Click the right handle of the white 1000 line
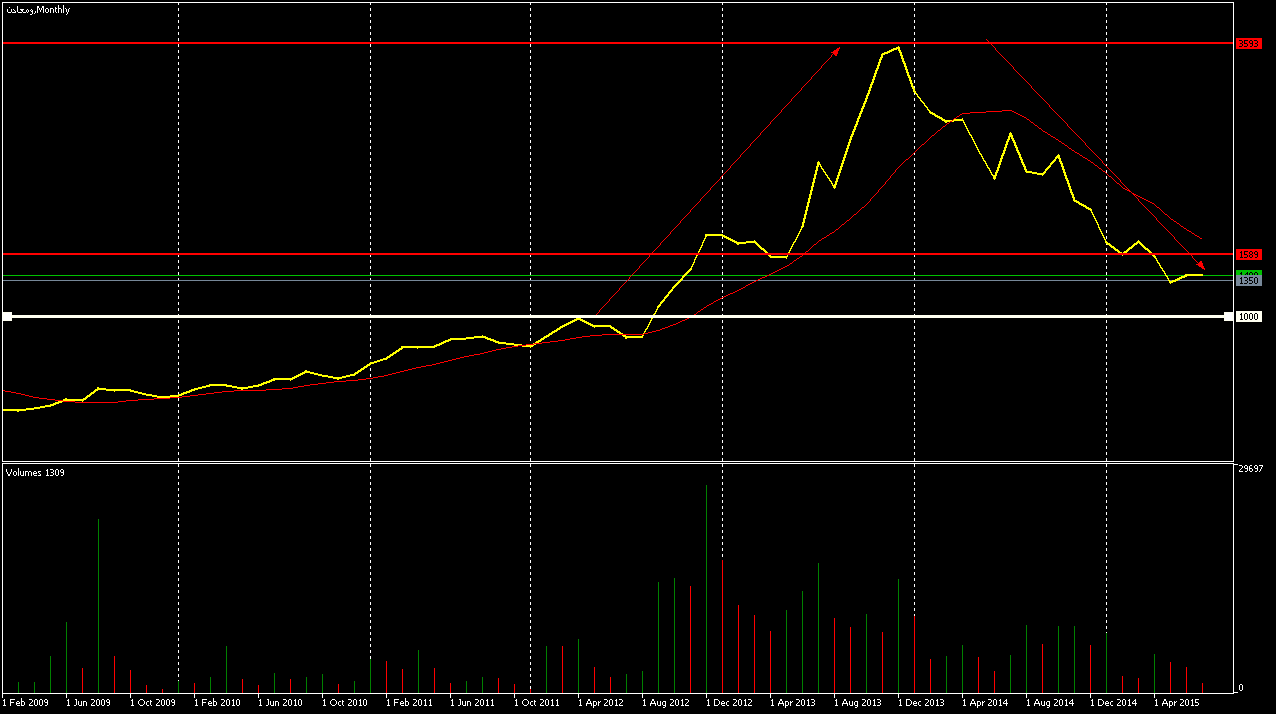Screen dimensions: 1276x714 click(1228, 317)
